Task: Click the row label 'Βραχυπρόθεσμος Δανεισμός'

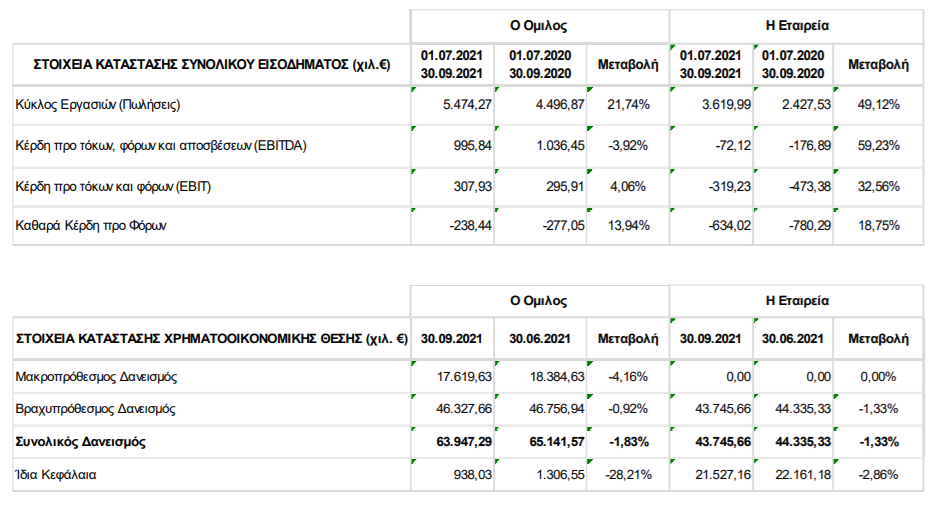Action: pos(95,409)
